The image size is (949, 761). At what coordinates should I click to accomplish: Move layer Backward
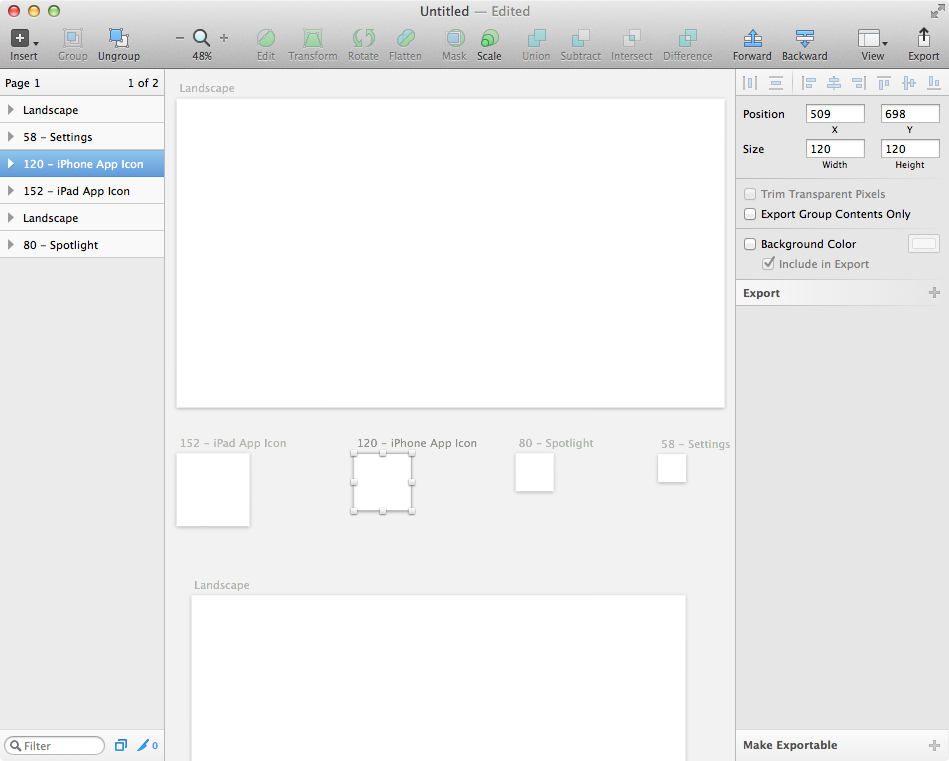point(804,38)
